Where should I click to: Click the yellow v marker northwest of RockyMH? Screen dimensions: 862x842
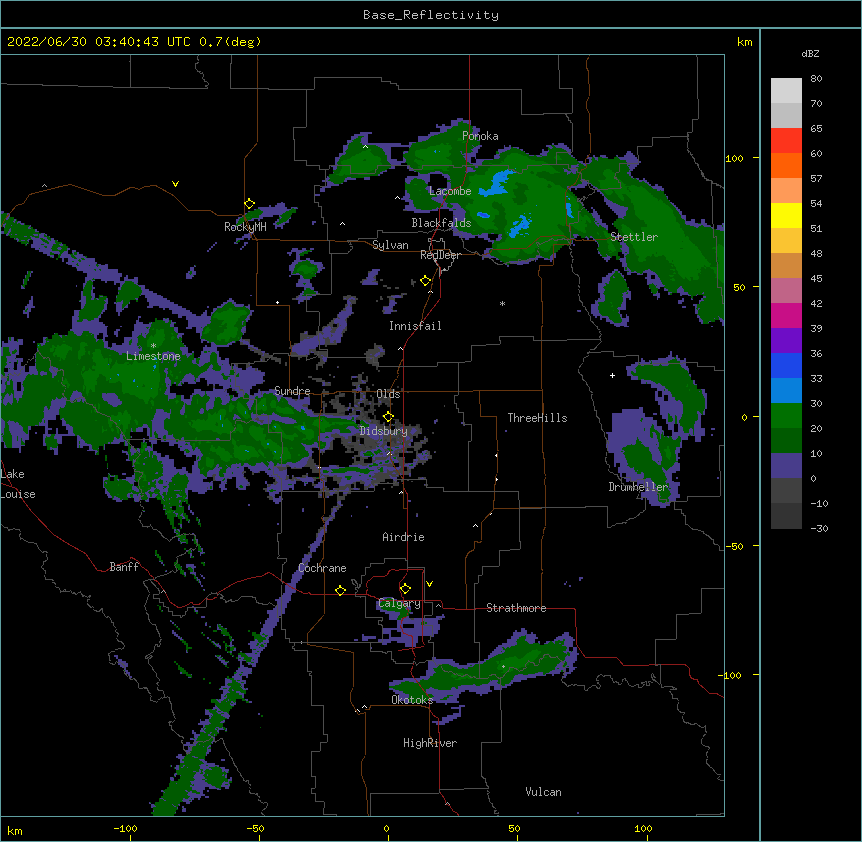pos(175,184)
